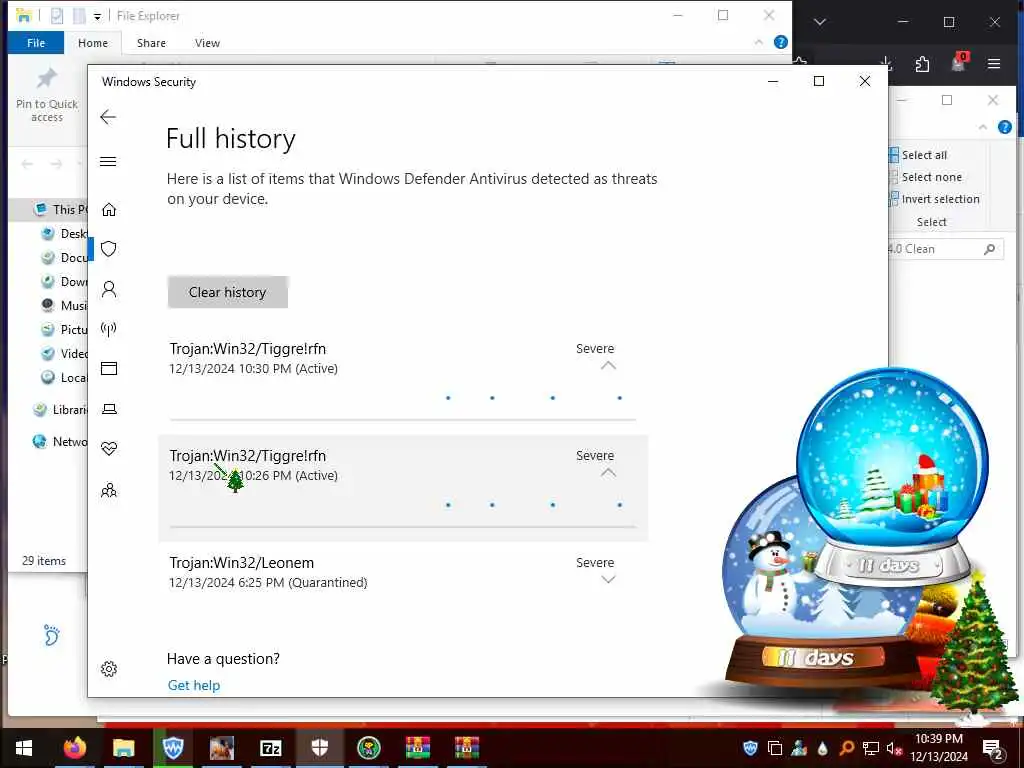
Task: Open Wise Care blue shield taskbar icon
Action: (172, 748)
